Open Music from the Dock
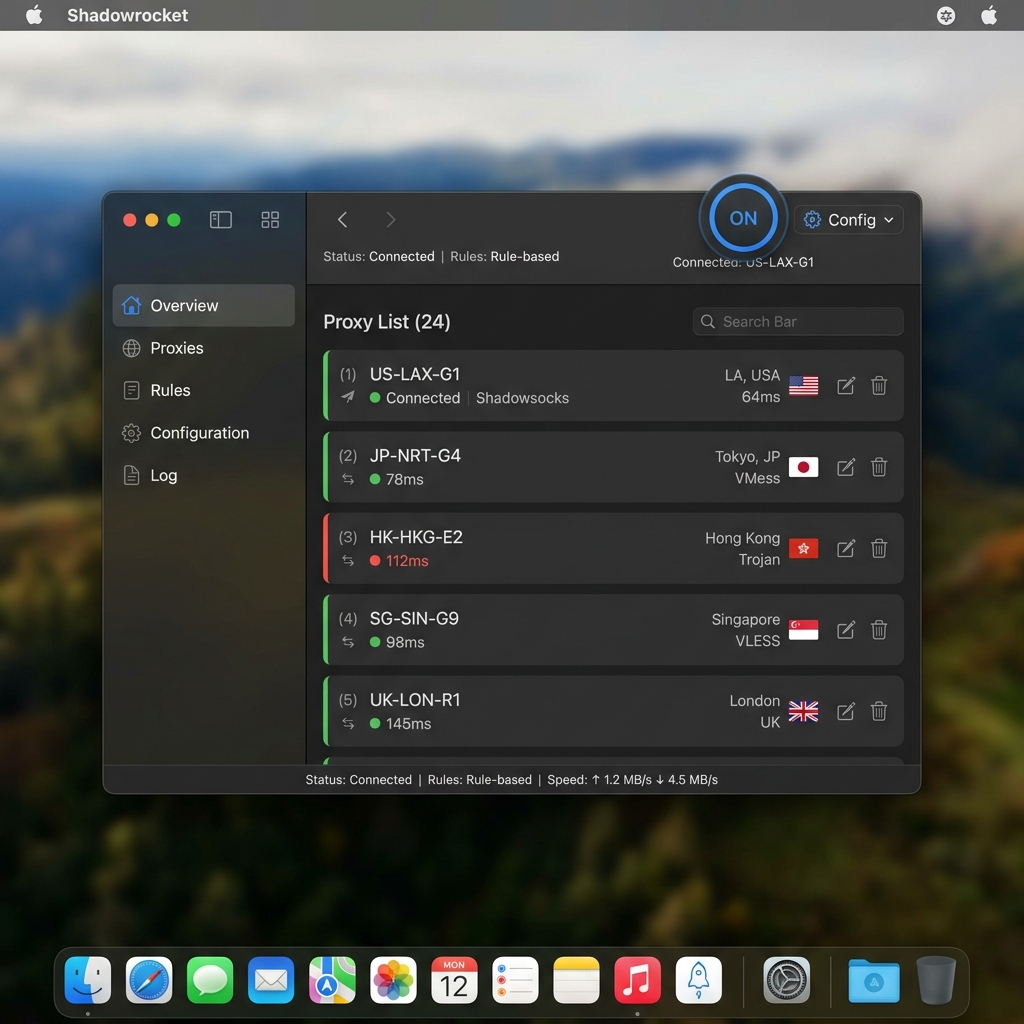1024x1024 pixels. click(637, 980)
